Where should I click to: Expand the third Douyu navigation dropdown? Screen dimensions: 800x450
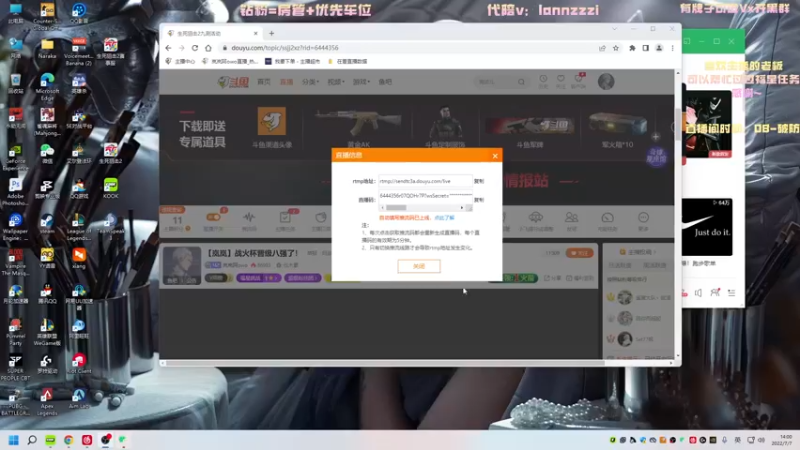coord(310,82)
